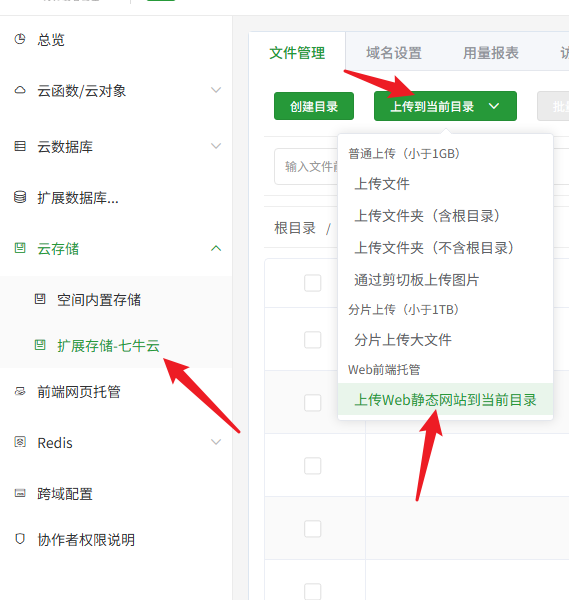Click the Redis icon in sidebar

point(20,442)
